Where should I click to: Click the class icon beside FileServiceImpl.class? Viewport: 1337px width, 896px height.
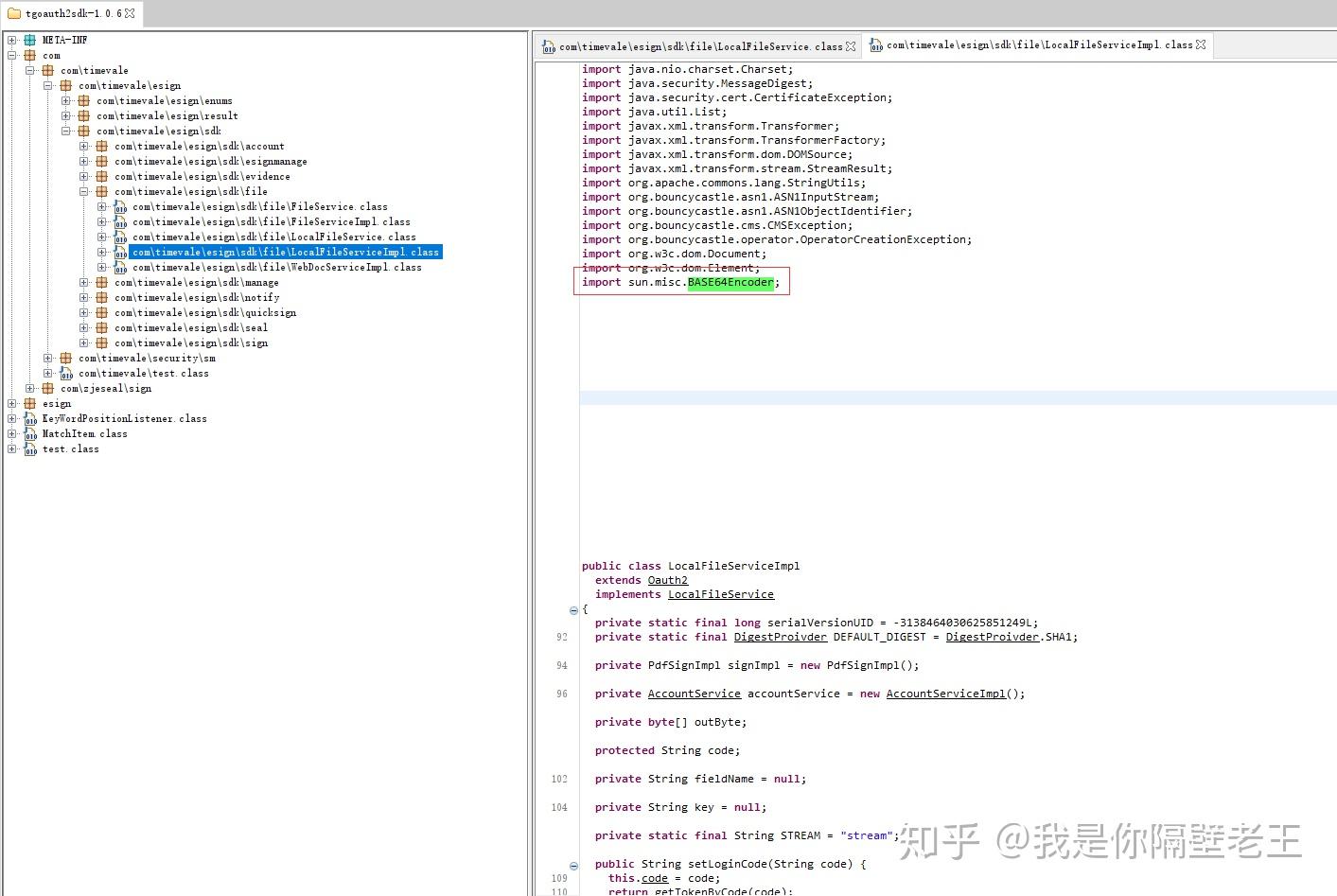(x=119, y=221)
